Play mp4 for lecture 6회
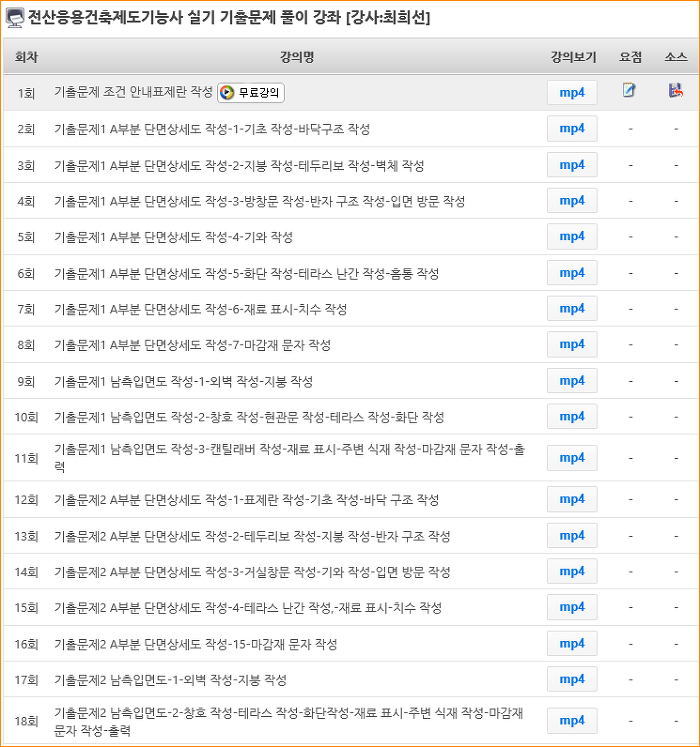Screen dimensions: 700x747 click(x=572, y=273)
